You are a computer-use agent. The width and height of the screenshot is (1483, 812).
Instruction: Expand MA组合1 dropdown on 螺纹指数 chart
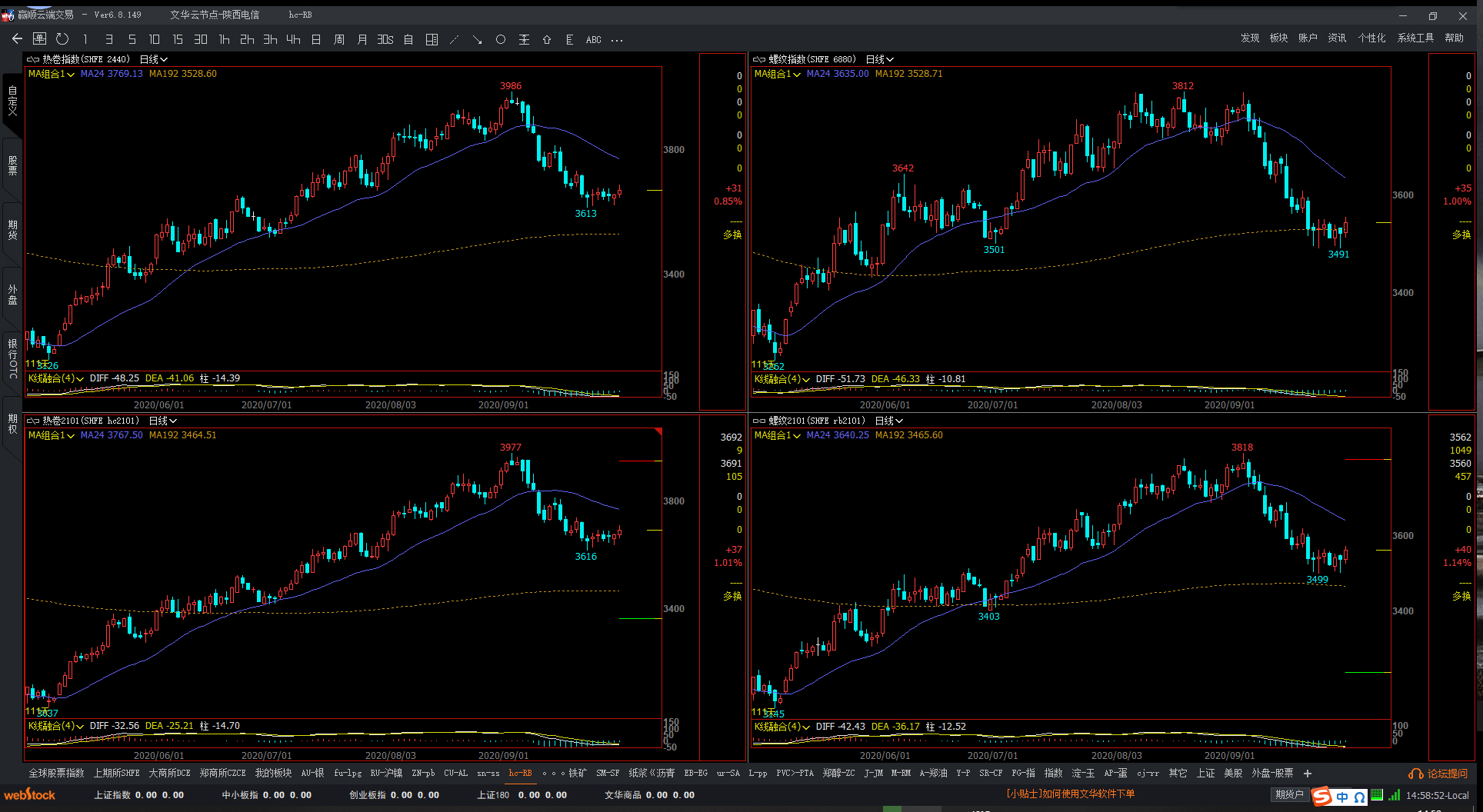[x=778, y=74]
